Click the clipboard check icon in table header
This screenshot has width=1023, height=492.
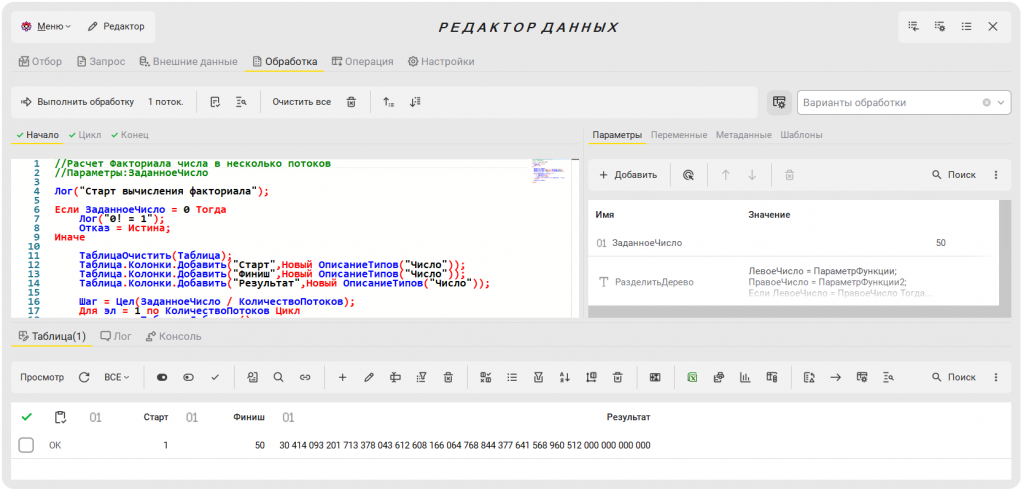tap(60, 417)
